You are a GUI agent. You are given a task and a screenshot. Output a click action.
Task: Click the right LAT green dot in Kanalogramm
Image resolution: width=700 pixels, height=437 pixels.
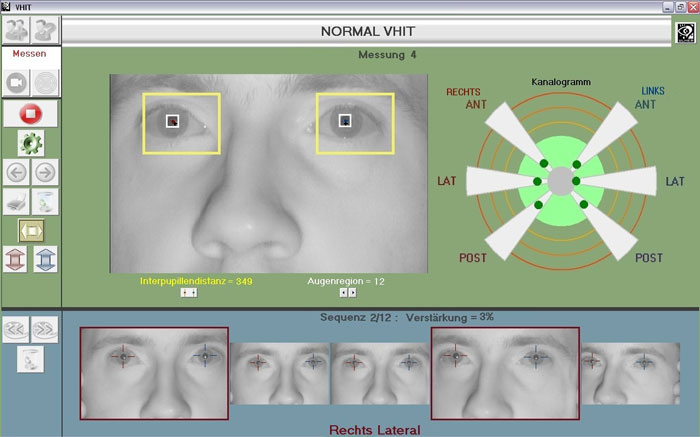point(576,181)
